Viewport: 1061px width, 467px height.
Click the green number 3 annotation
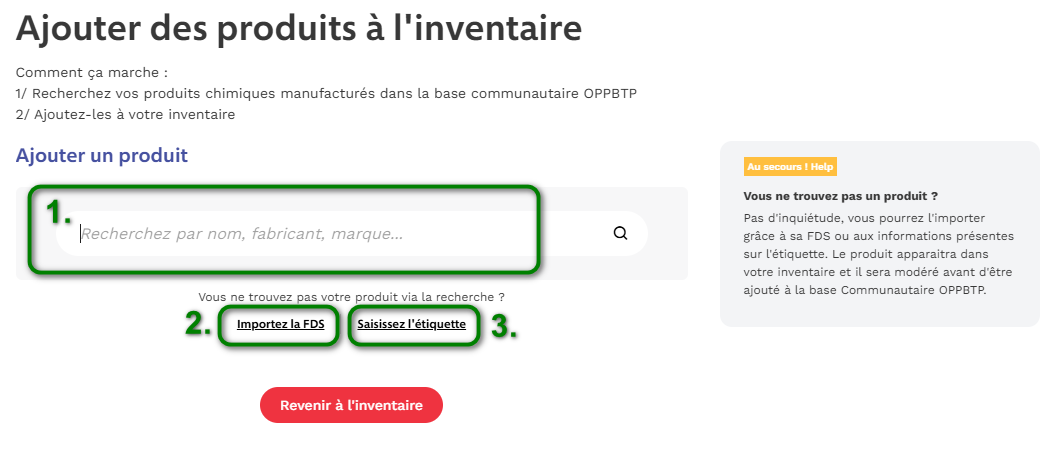(503, 326)
